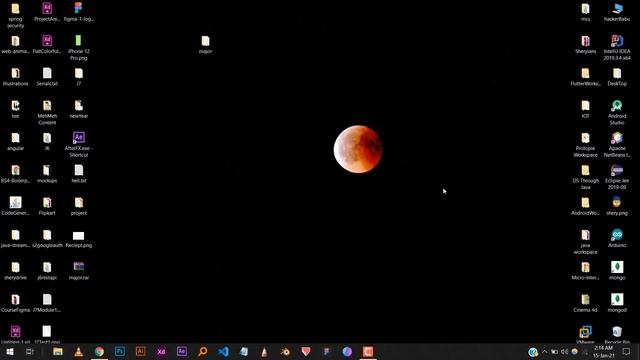The height and width of the screenshot is (360, 640).
Task: Select the Apache NetBeans shortcut
Action: pyautogui.click(x=617, y=145)
